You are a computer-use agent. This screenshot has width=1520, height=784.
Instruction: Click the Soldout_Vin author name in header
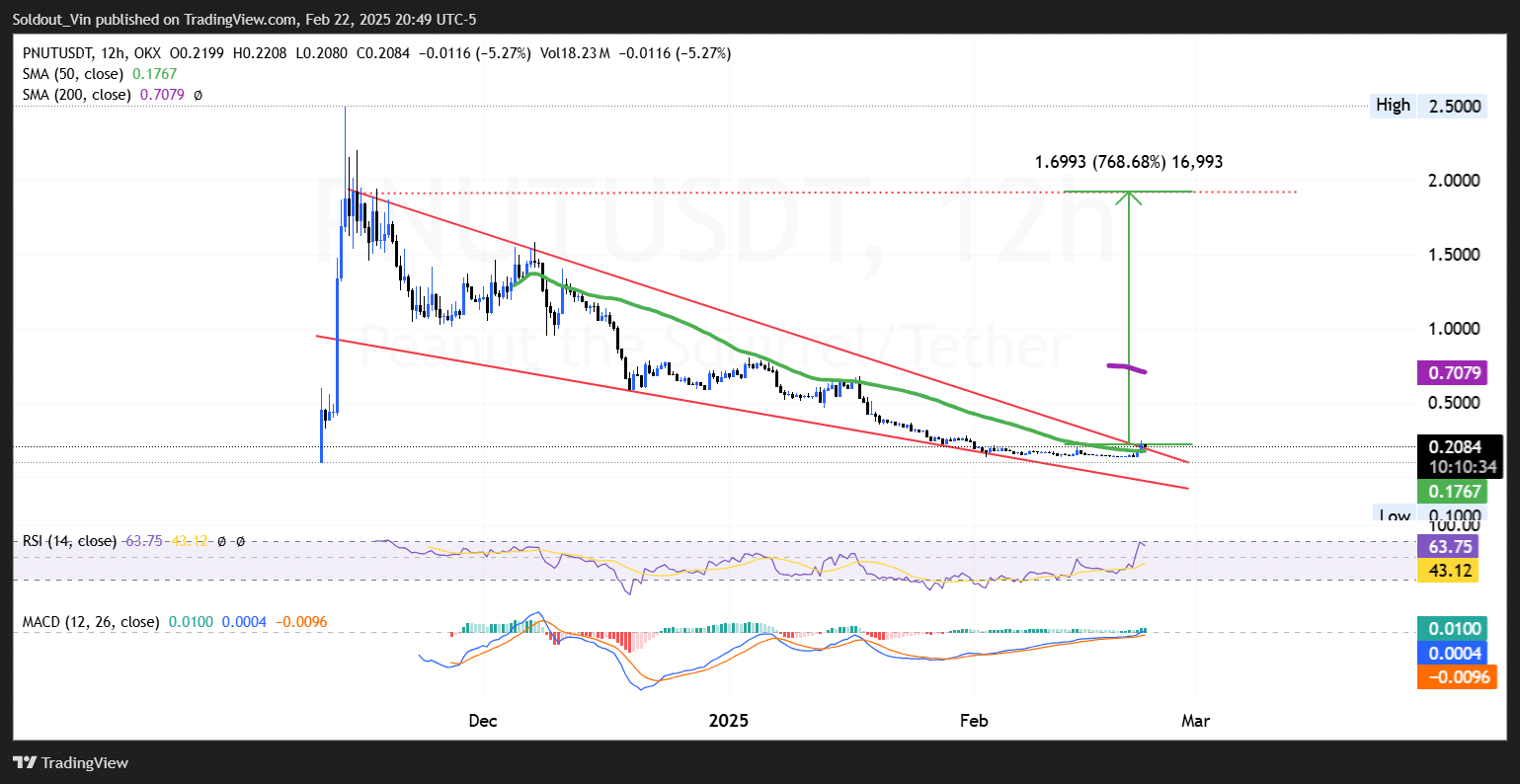(x=54, y=20)
